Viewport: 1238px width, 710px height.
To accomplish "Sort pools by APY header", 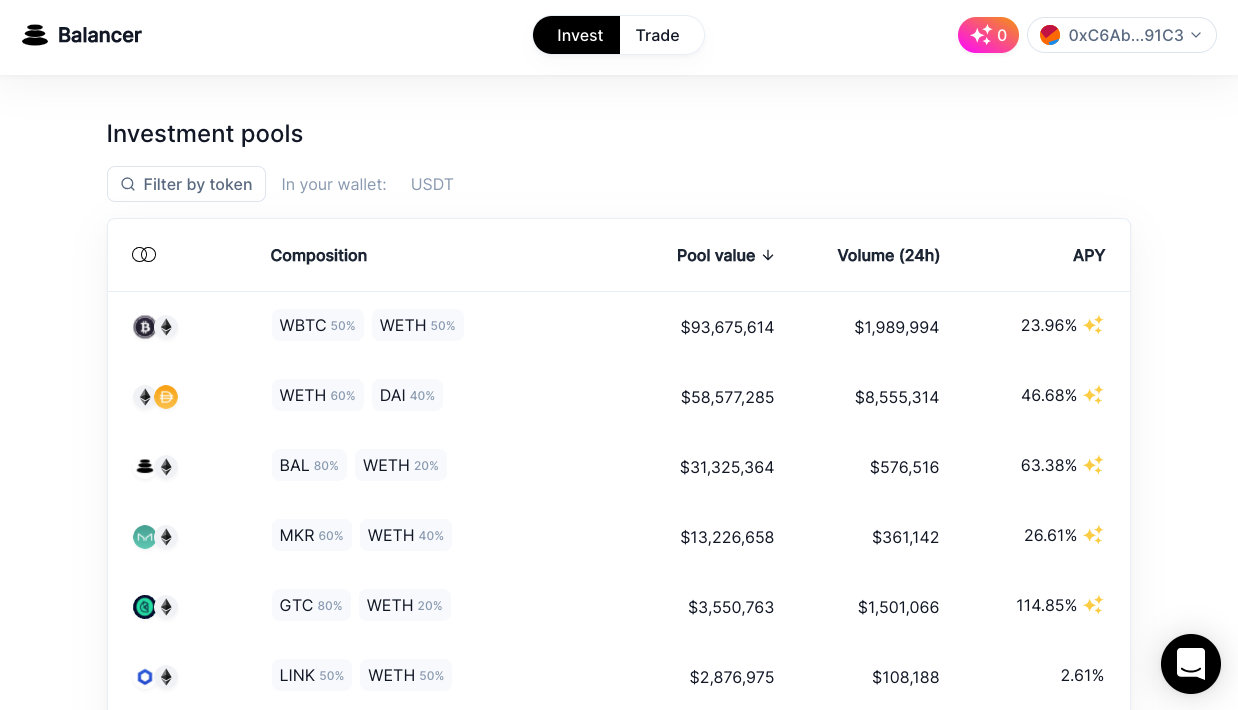I will (x=1088, y=255).
